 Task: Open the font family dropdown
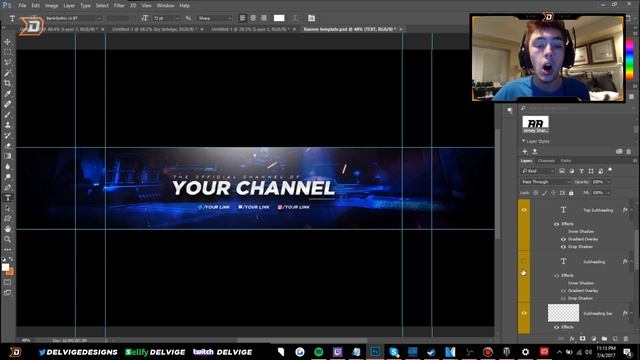73,18
